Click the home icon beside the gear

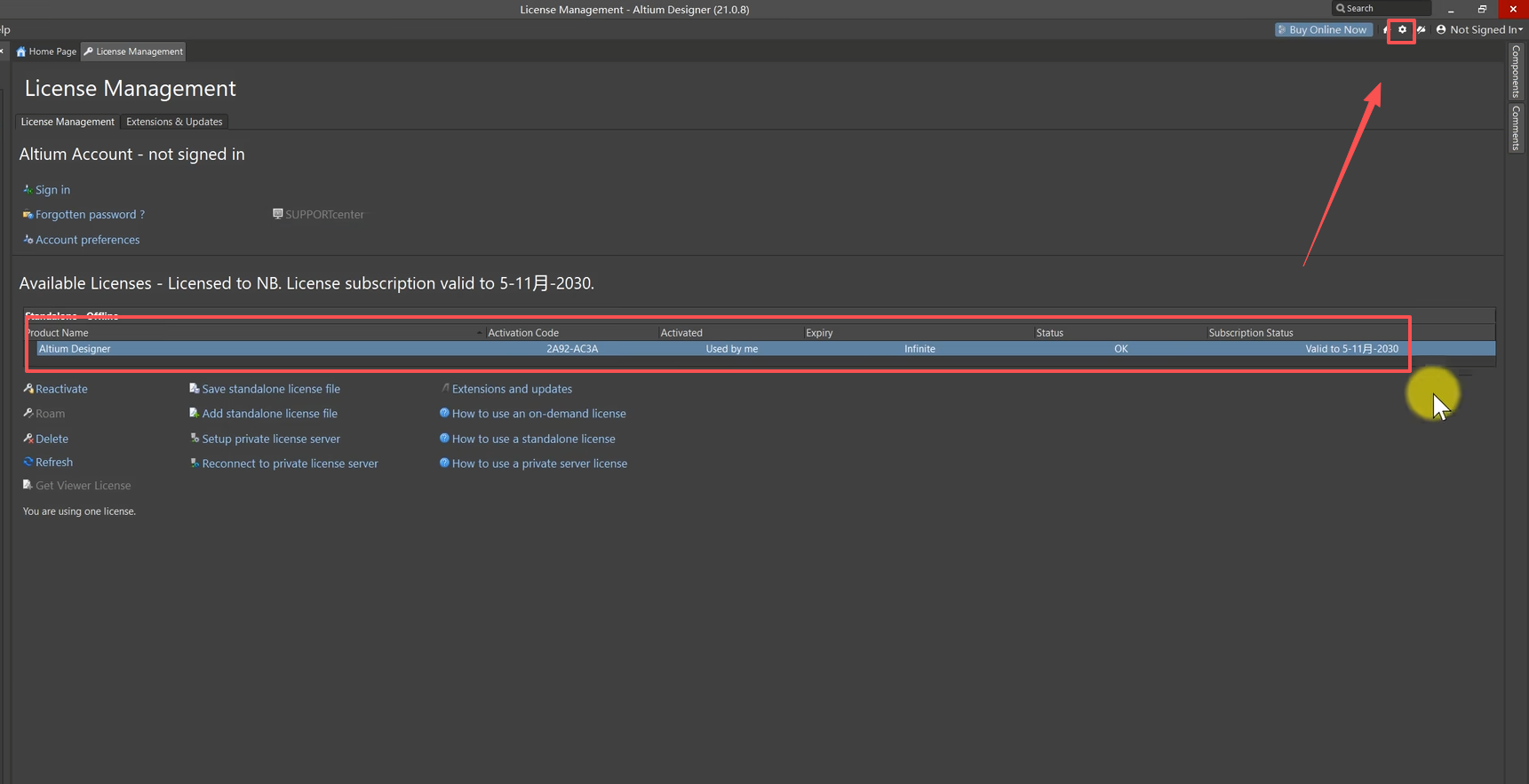click(1386, 30)
